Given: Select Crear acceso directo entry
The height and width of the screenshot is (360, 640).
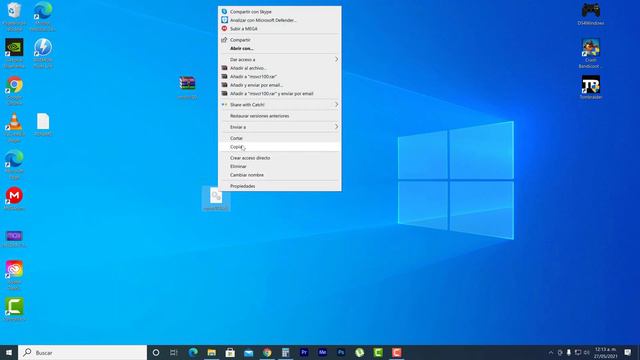Looking at the screenshot, I should pos(280,158).
